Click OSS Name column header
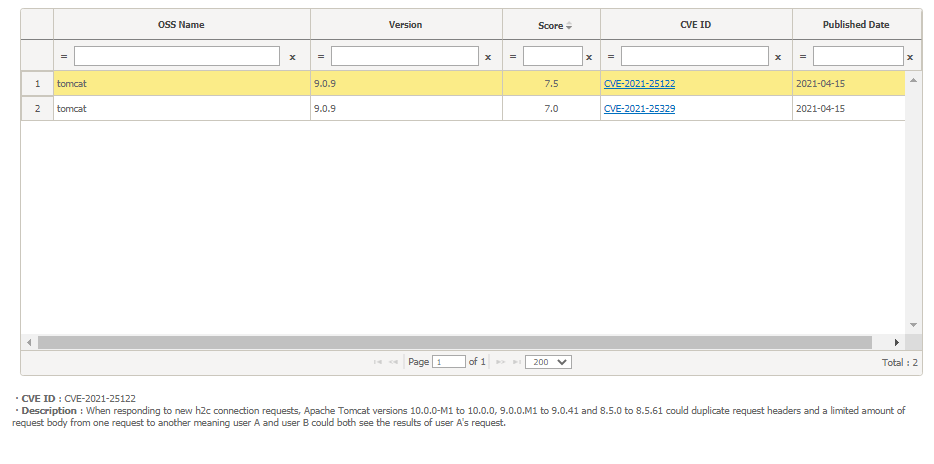The height and width of the screenshot is (464, 934). 181,25
